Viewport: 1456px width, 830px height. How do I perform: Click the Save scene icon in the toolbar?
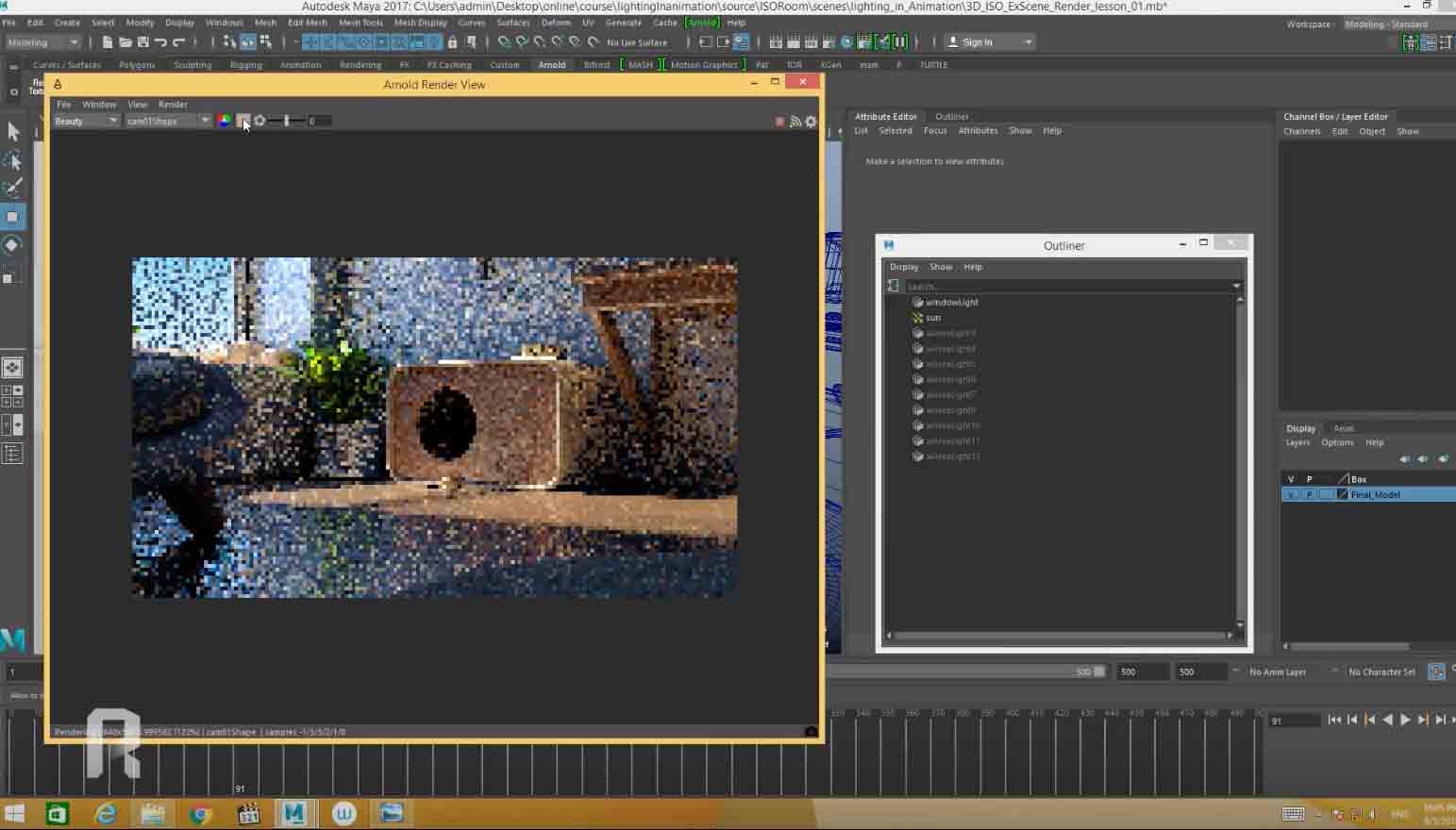click(x=143, y=42)
